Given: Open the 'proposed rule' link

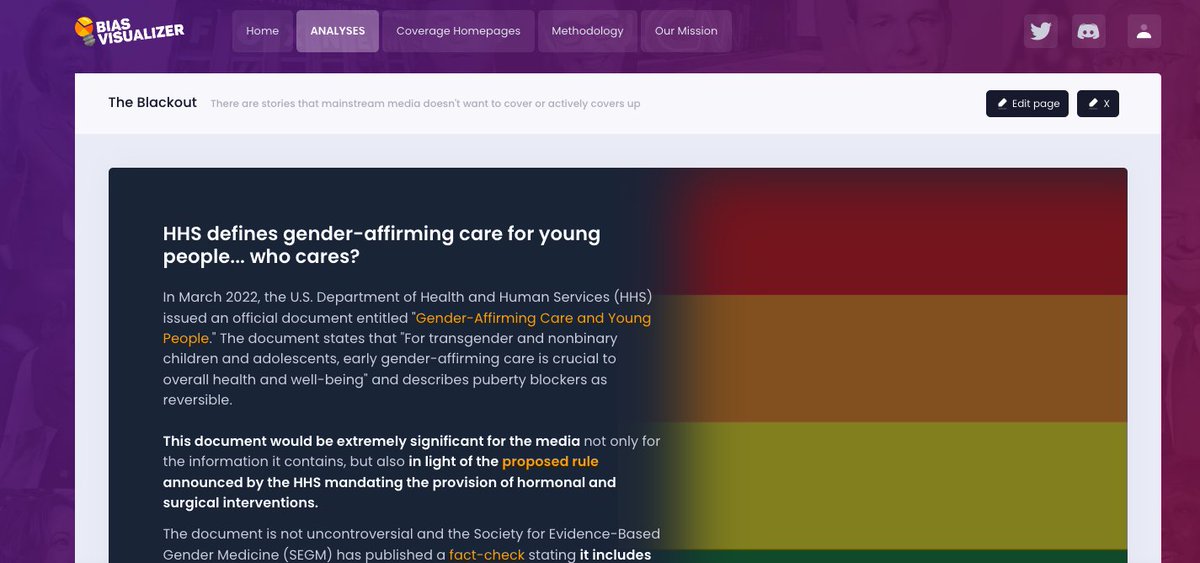Looking at the screenshot, I should pyautogui.click(x=550, y=461).
